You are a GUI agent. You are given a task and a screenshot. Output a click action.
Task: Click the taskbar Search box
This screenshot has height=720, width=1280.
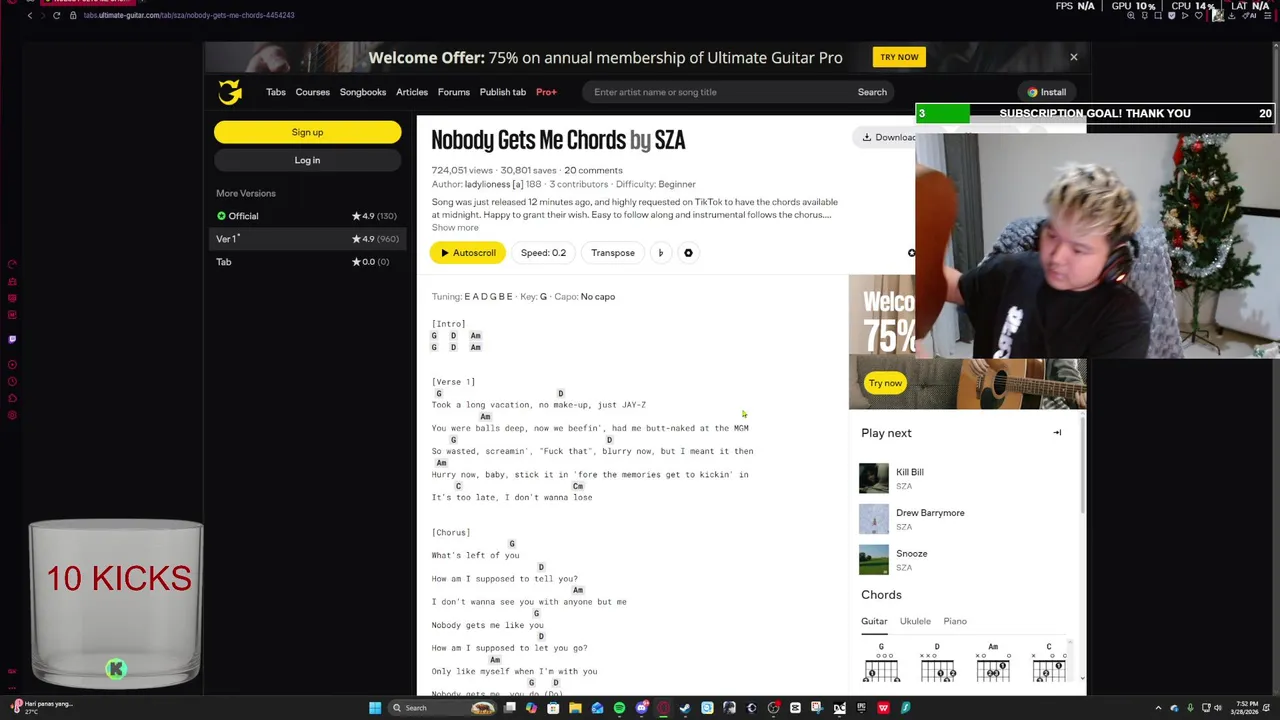point(442,708)
